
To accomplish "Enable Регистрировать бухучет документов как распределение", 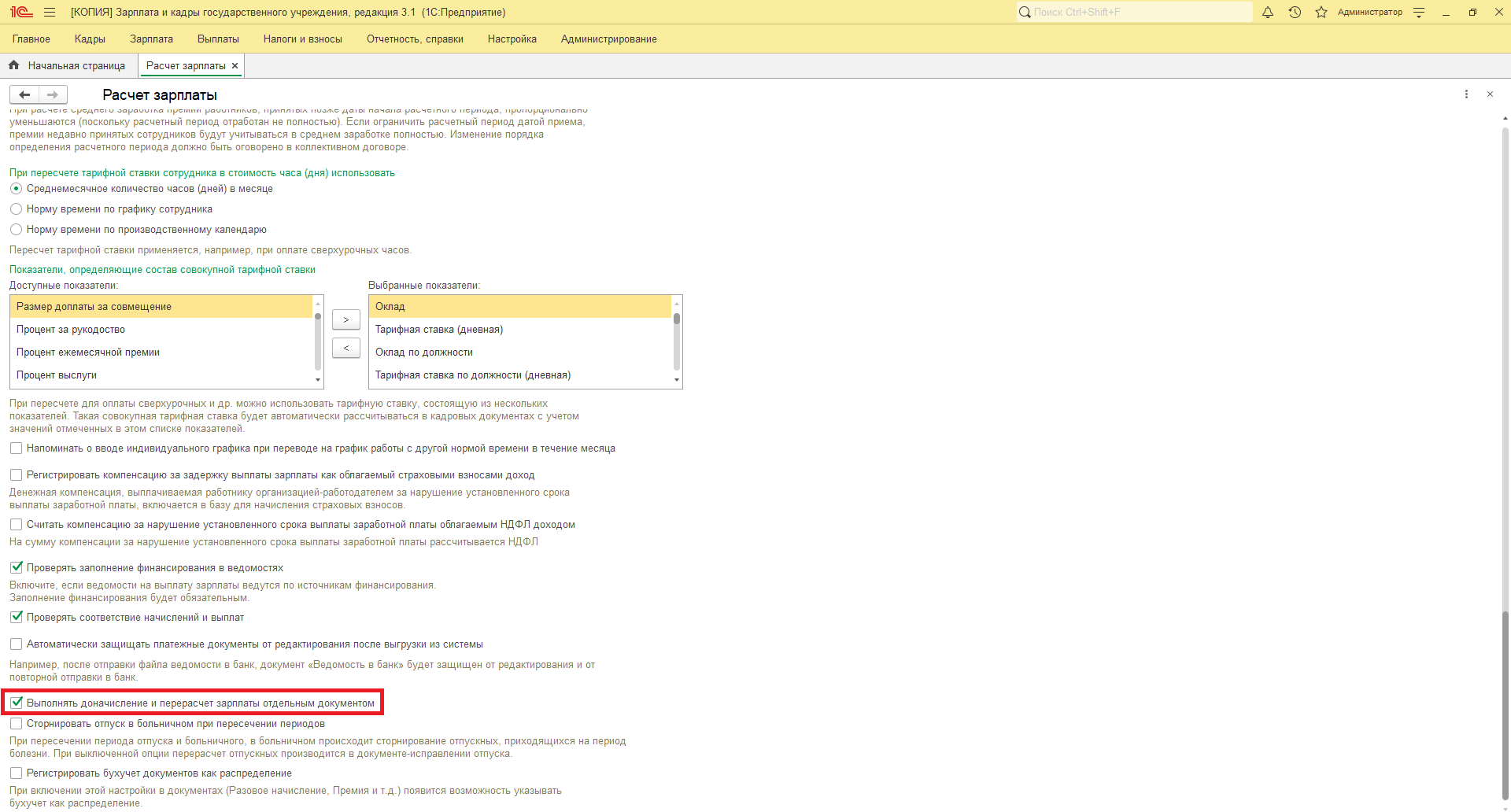I will (16, 773).
